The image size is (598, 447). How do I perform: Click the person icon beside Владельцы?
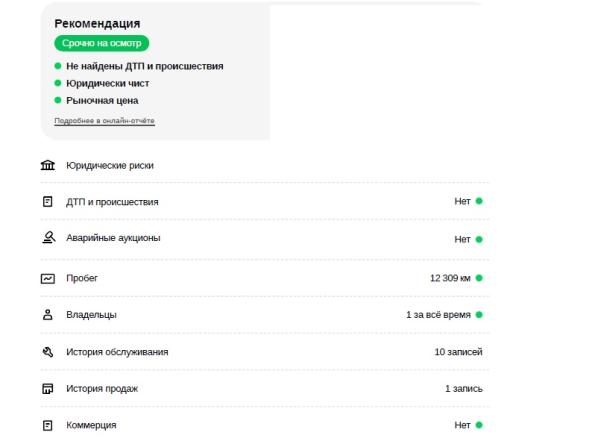click(x=48, y=315)
